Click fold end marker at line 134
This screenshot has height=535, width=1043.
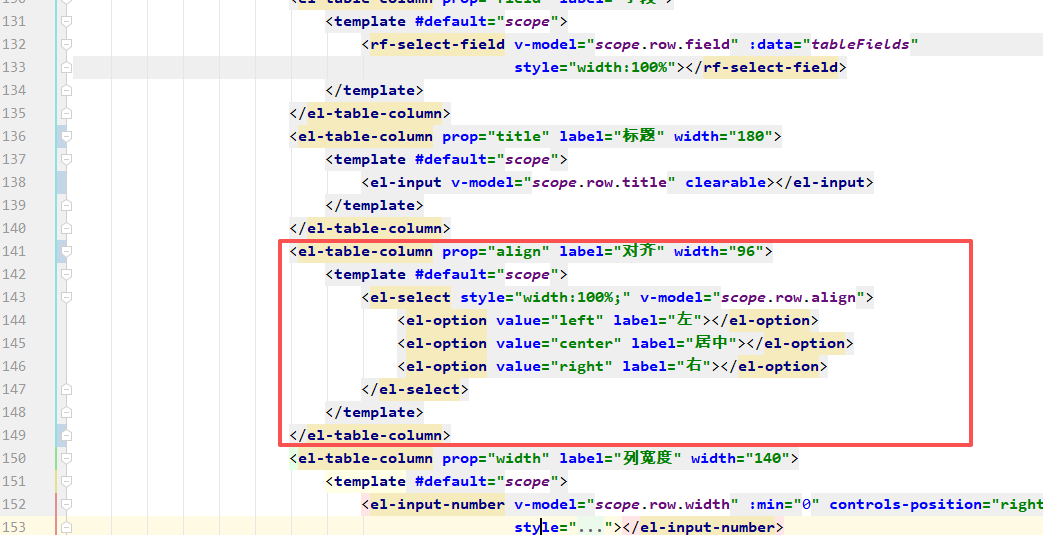coord(66,90)
